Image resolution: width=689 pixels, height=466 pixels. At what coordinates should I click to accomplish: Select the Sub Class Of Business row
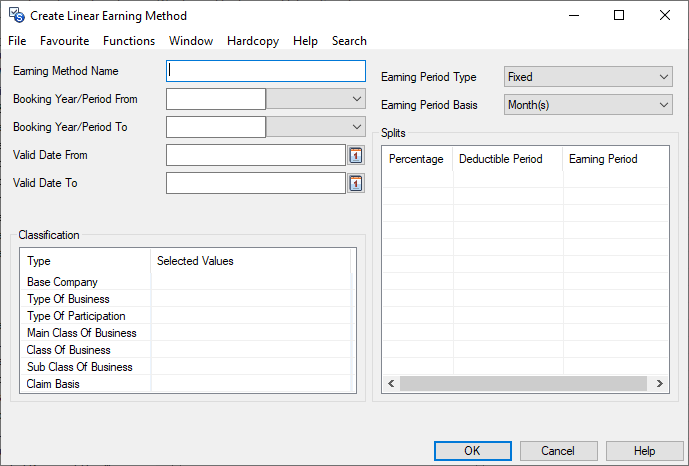[186, 367]
